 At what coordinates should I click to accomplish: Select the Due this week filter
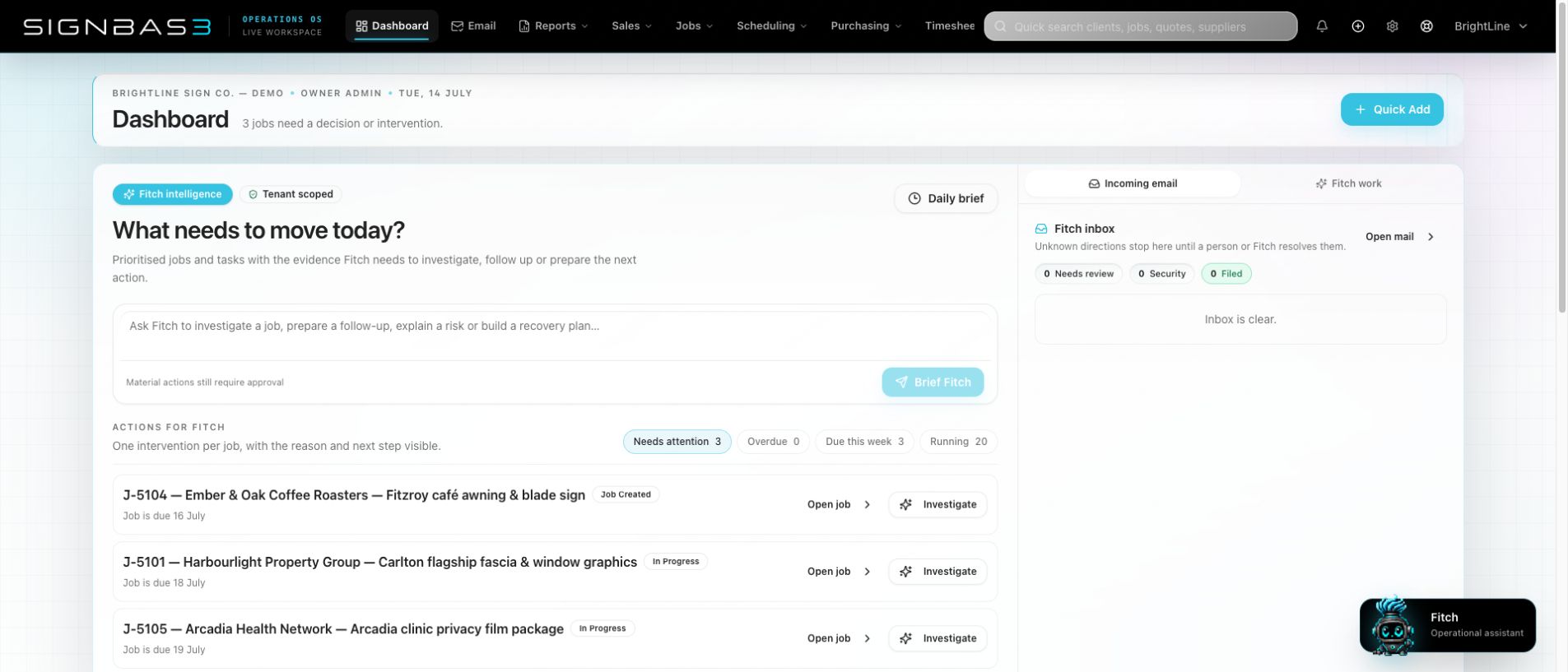(864, 442)
